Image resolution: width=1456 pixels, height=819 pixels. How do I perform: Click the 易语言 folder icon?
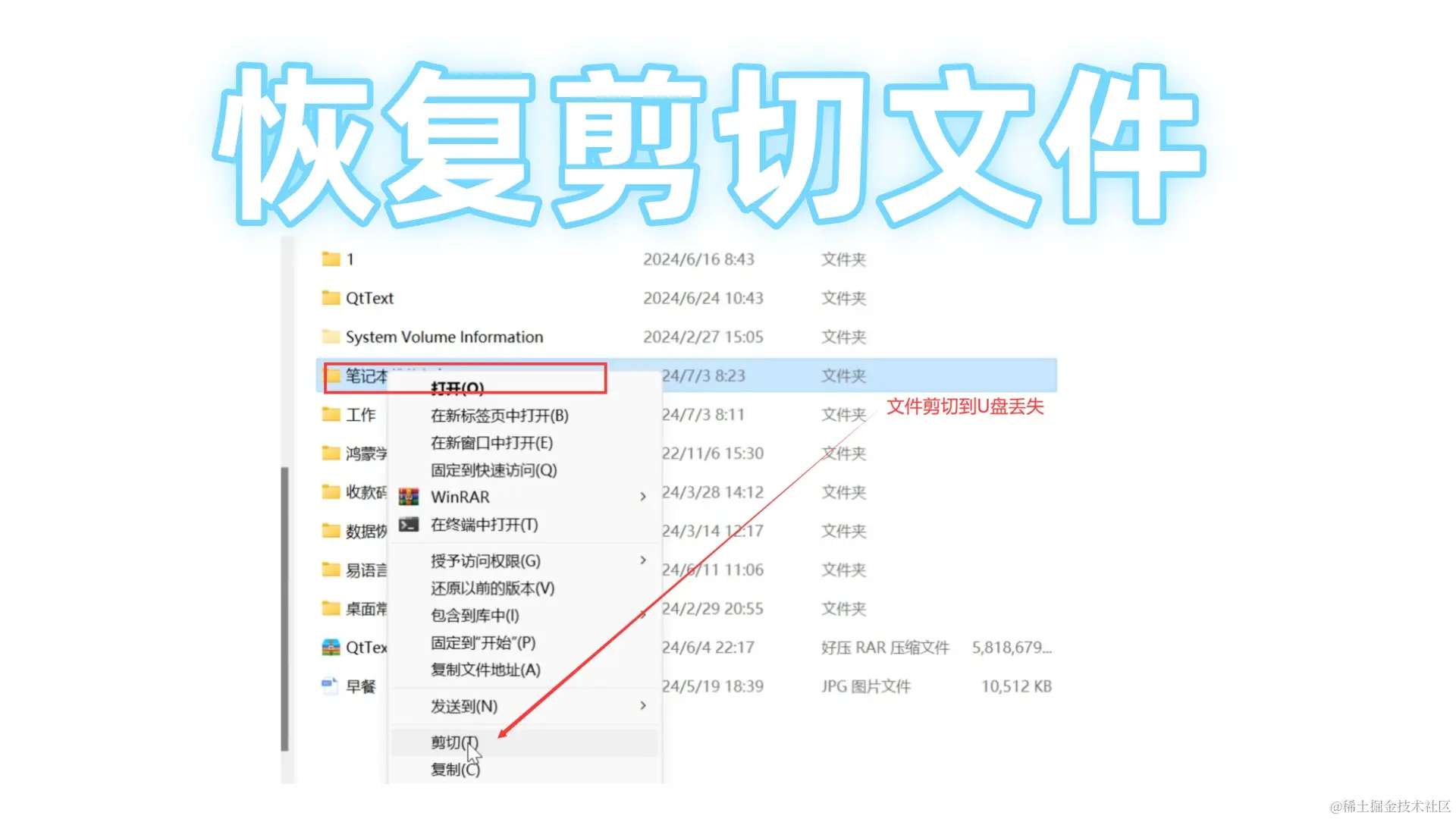(x=331, y=570)
